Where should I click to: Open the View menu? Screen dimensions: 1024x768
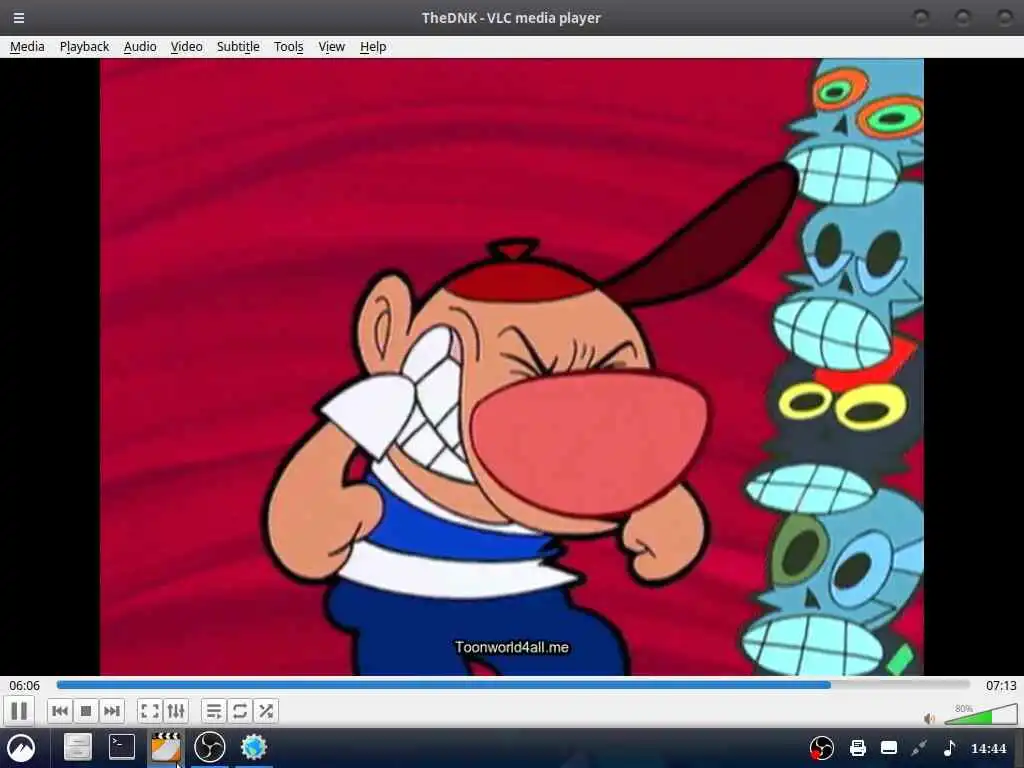[331, 46]
